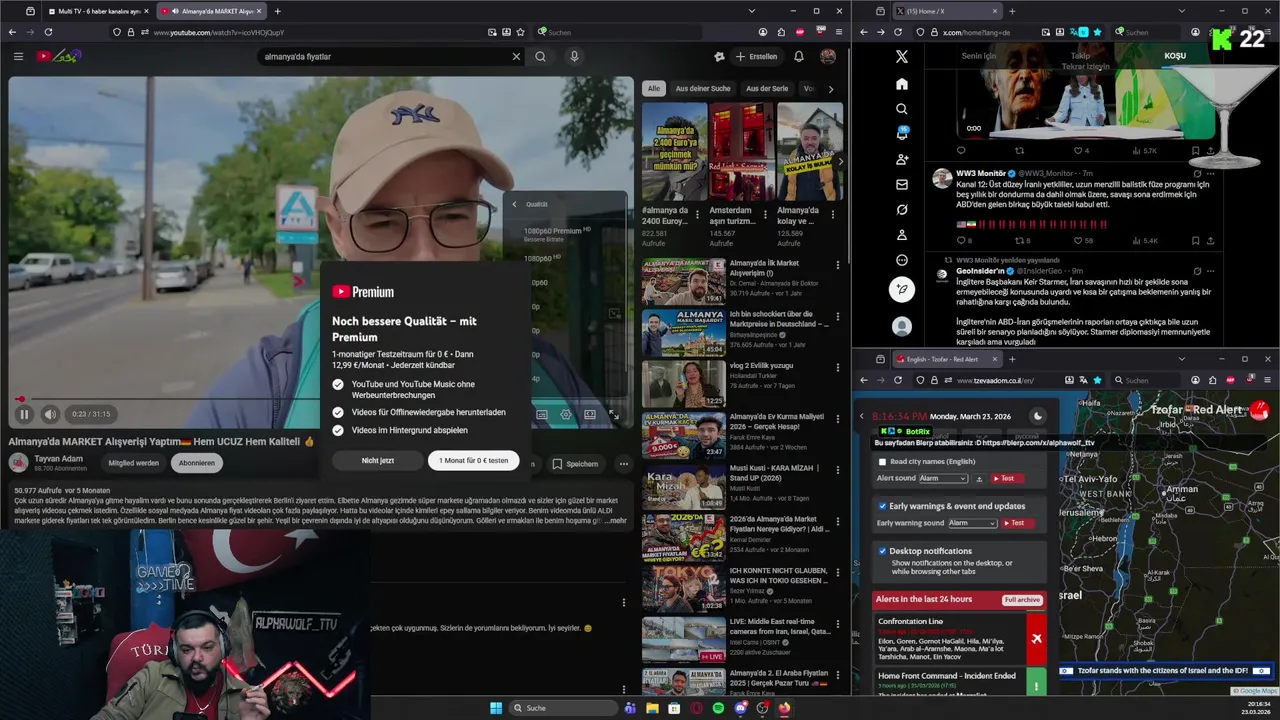Click the Windows taskbar Suche search box

(x=563, y=708)
